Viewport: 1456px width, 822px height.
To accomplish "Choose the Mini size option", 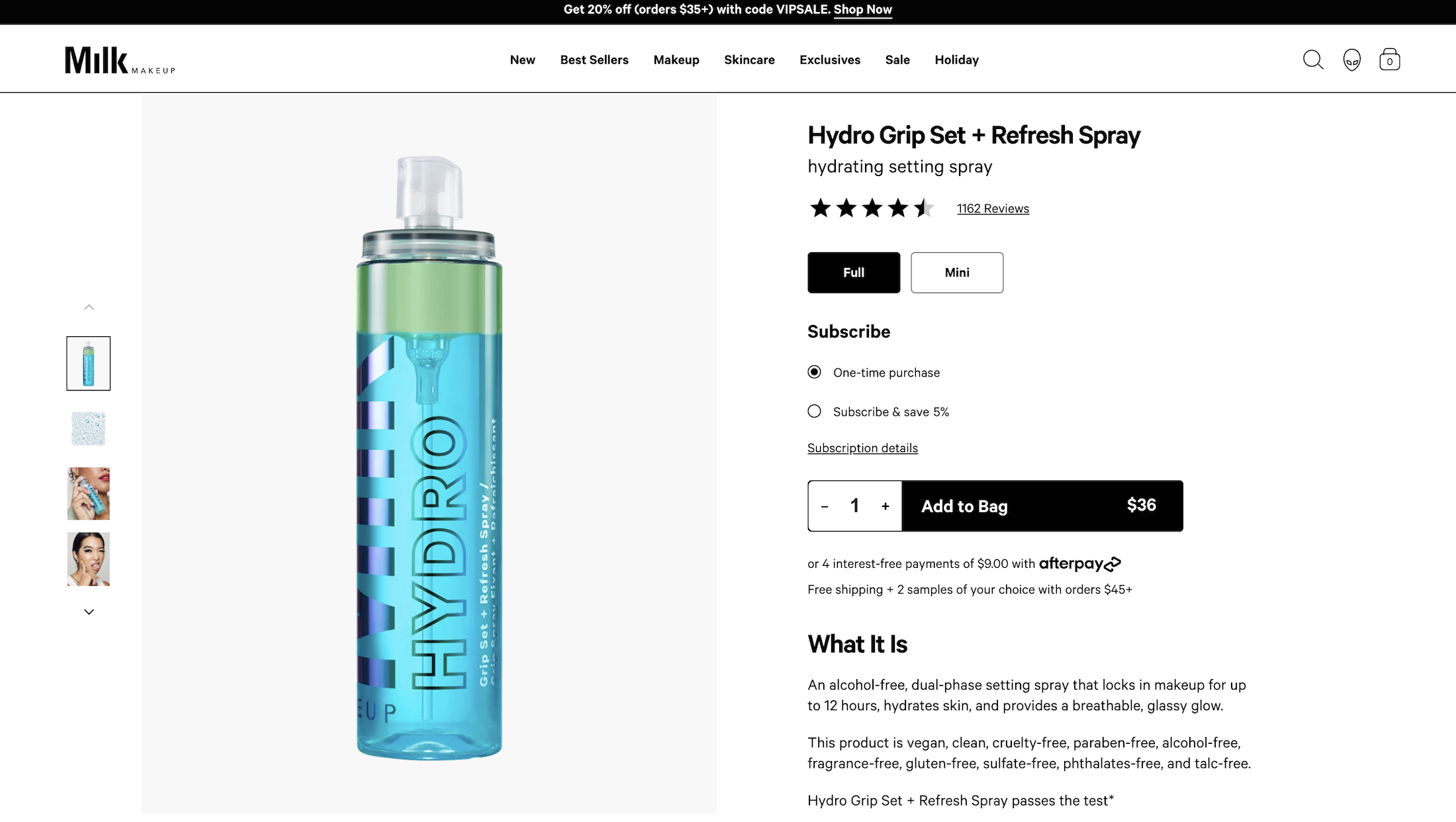I will [956, 273].
